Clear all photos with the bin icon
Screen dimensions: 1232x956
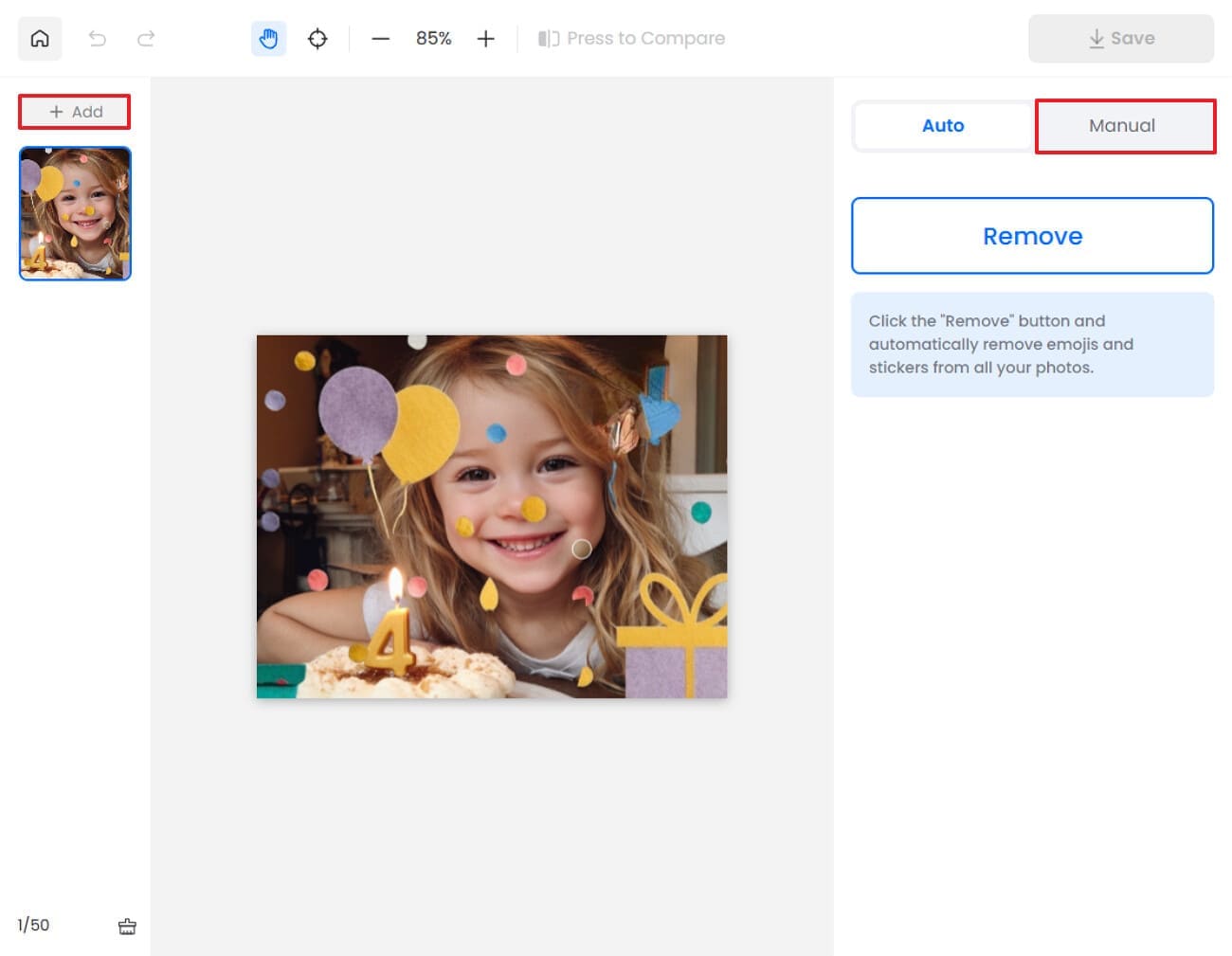(127, 926)
